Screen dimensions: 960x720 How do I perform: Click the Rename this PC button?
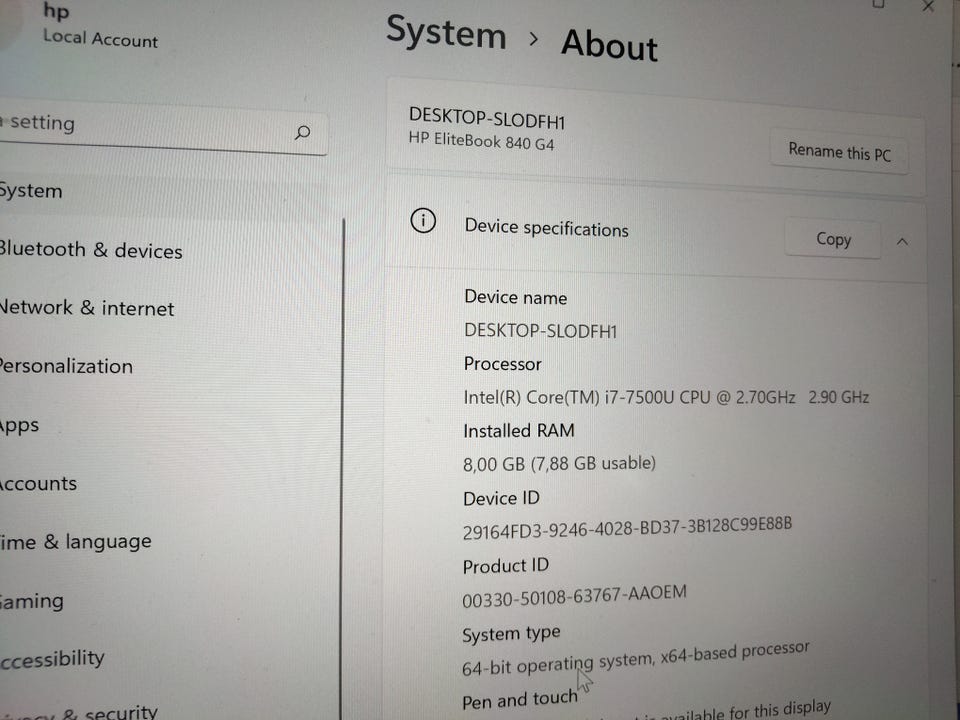(x=839, y=151)
